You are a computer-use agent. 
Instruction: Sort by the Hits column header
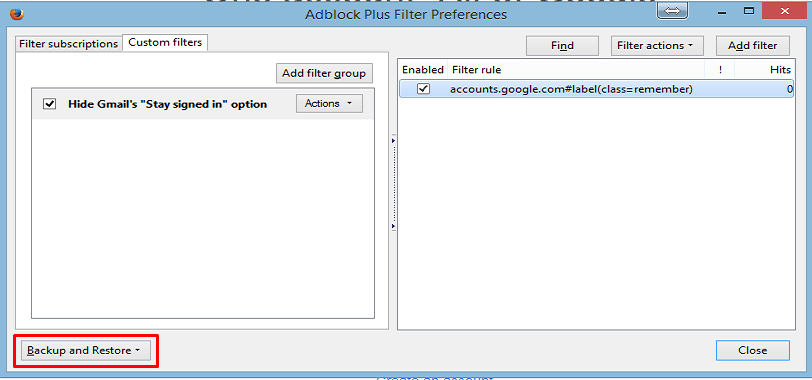(x=764, y=69)
